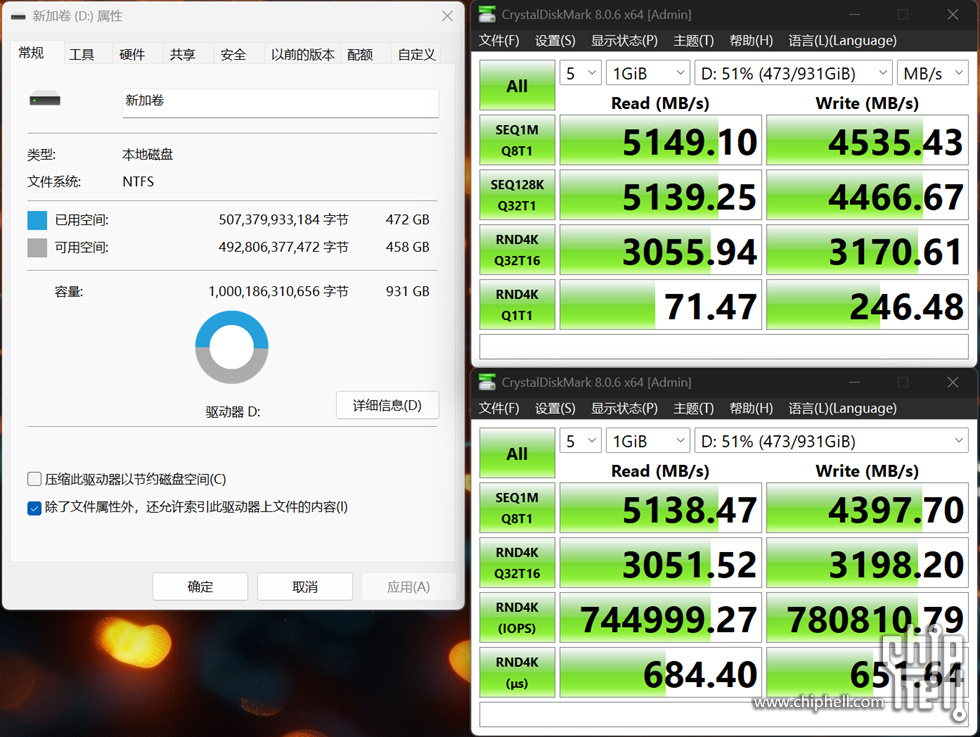Click the 507,379,933,184 字节 used space value
The height and width of the screenshot is (737, 980).
284,220
